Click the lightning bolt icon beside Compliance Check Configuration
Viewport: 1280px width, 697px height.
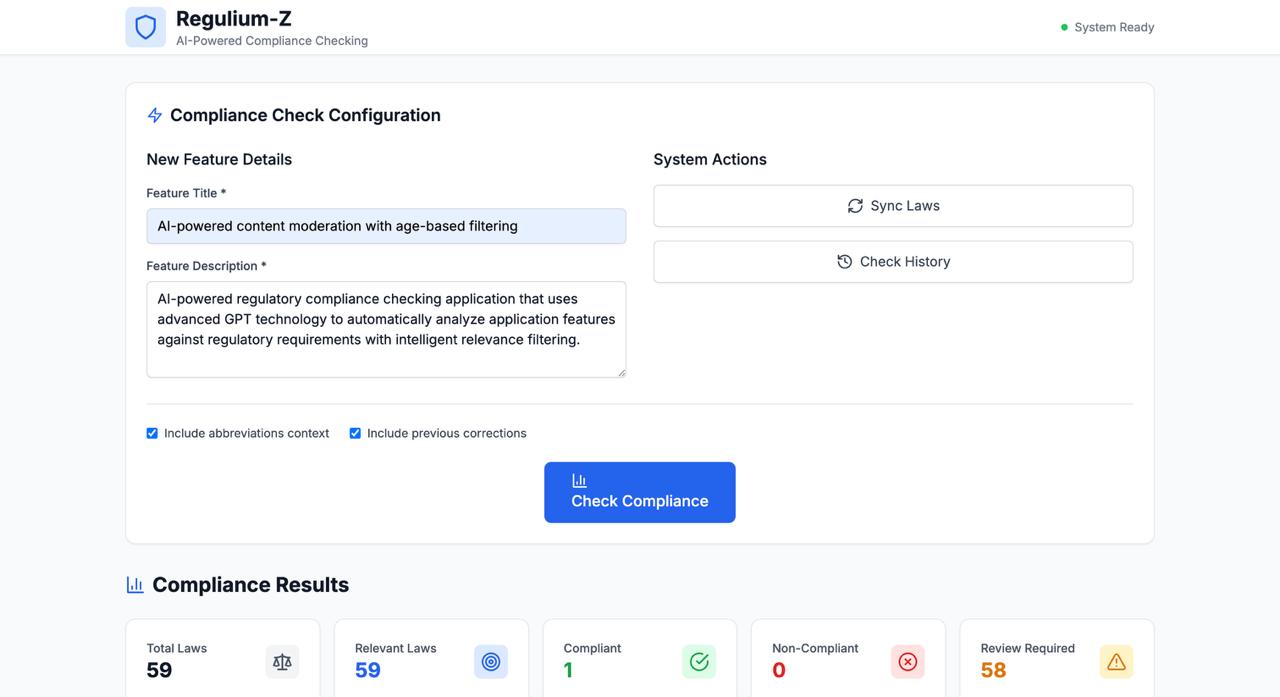click(x=155, y=115)
